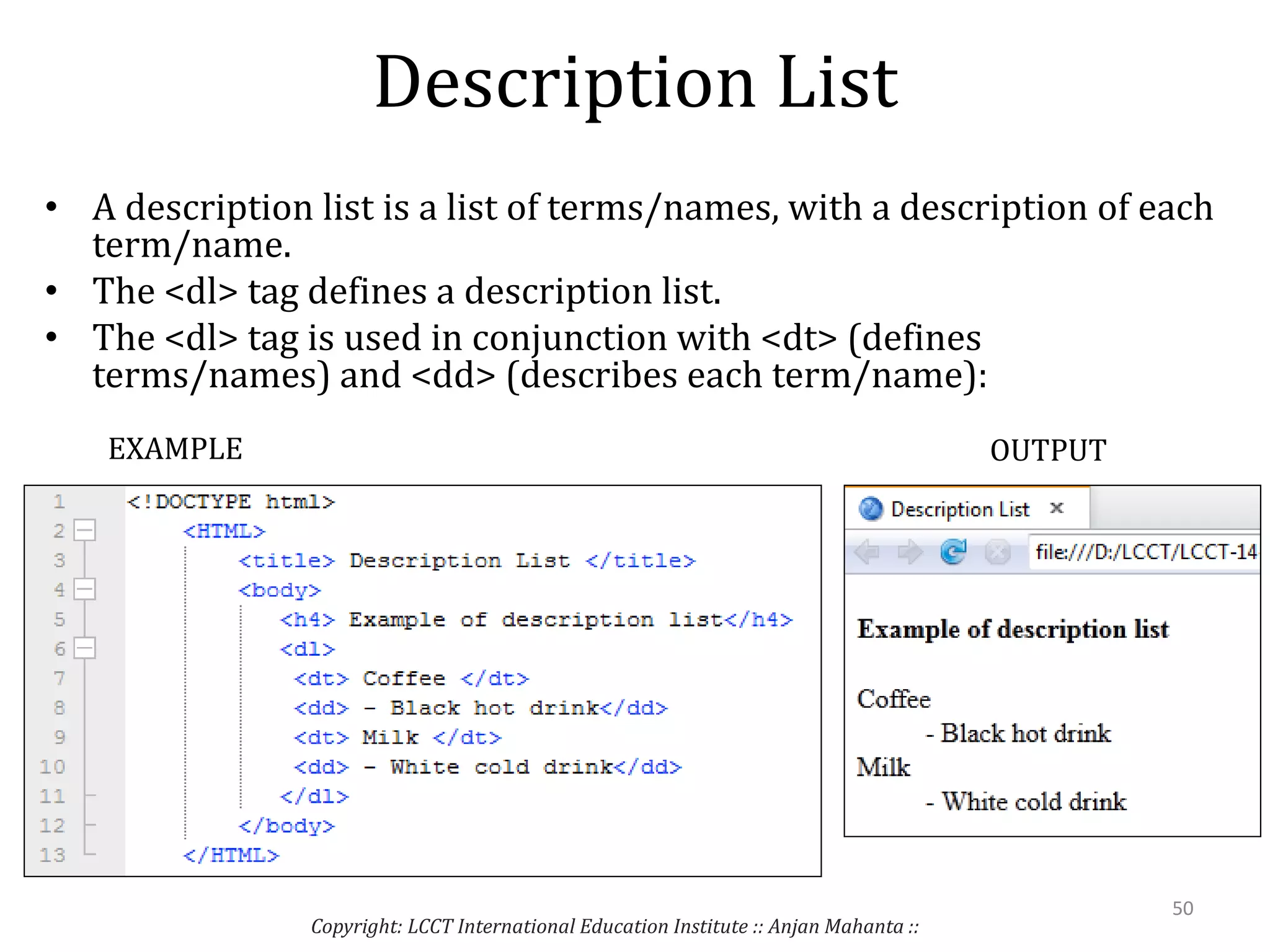The width and height of the screenshot is (1270, 952).
Task: Click the opening title tag in code
Action: coord(286,561)
